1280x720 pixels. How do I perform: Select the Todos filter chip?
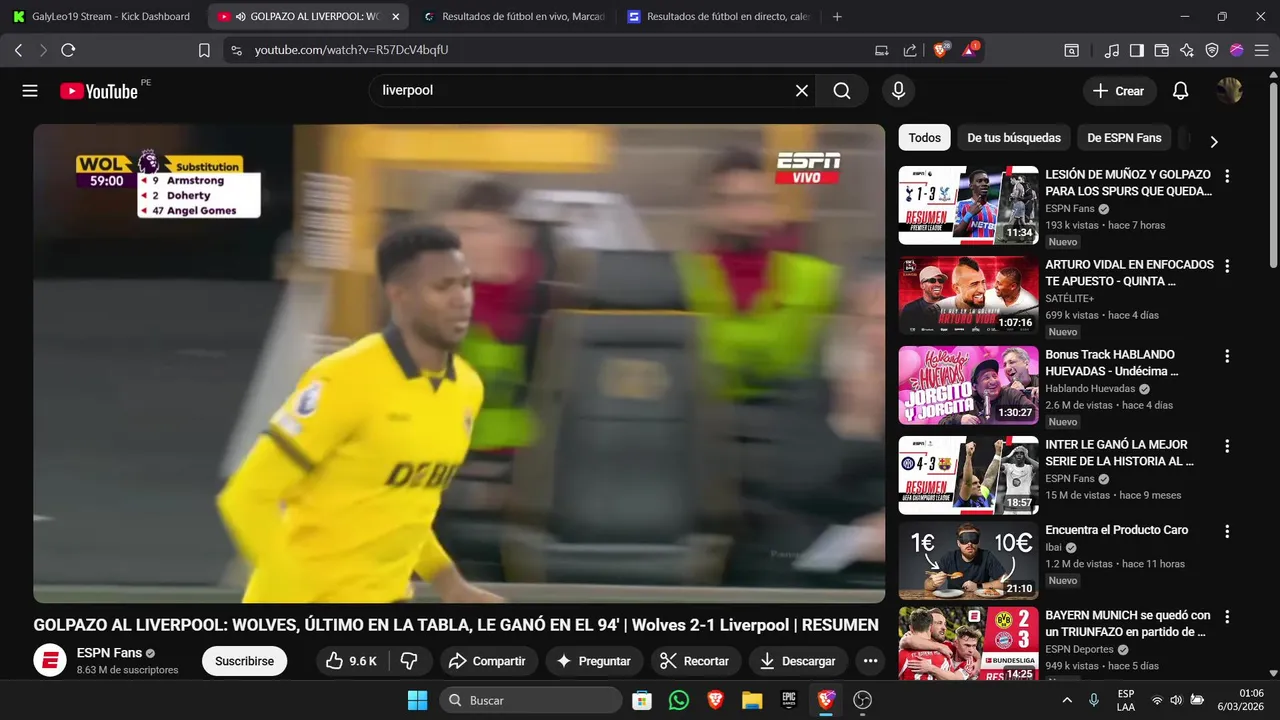point(924,138)
